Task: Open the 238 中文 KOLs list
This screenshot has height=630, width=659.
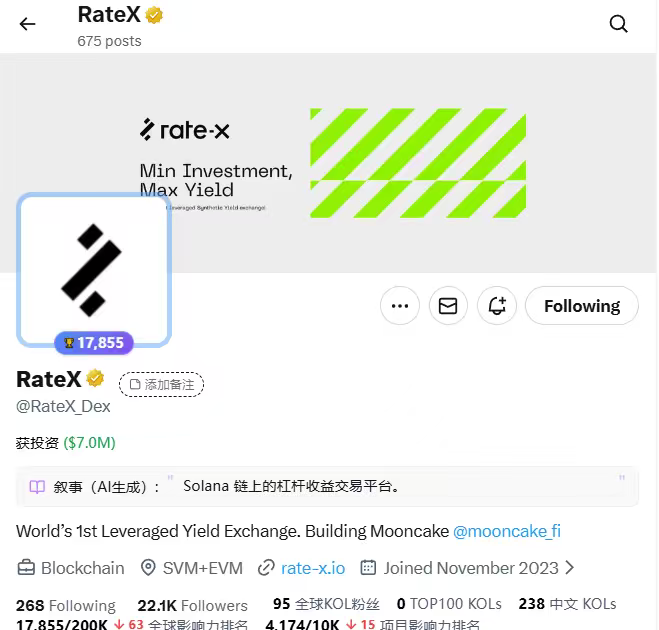Action: (567, 604)
